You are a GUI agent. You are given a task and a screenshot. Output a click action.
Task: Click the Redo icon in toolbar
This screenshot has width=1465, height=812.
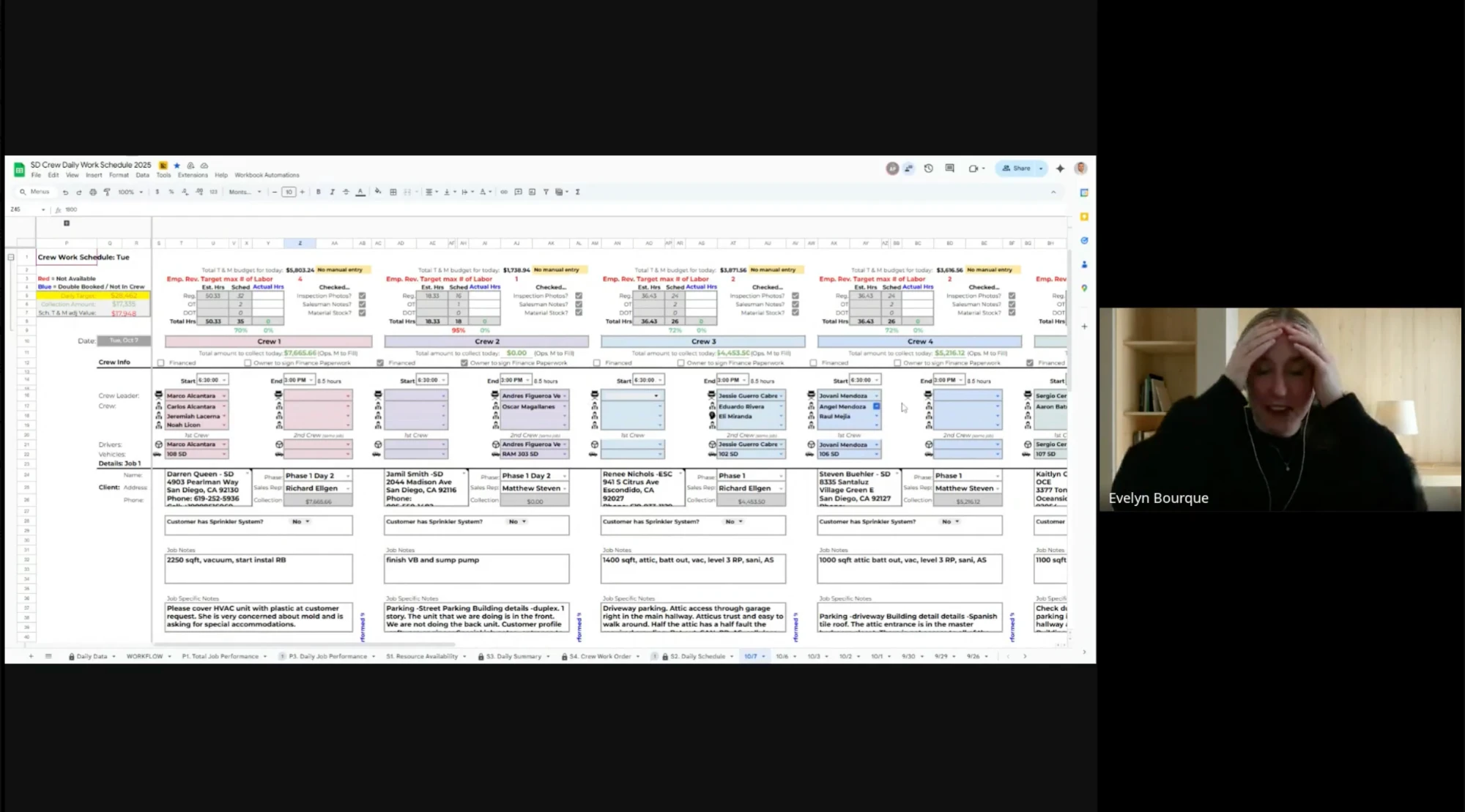click(79, 192)
